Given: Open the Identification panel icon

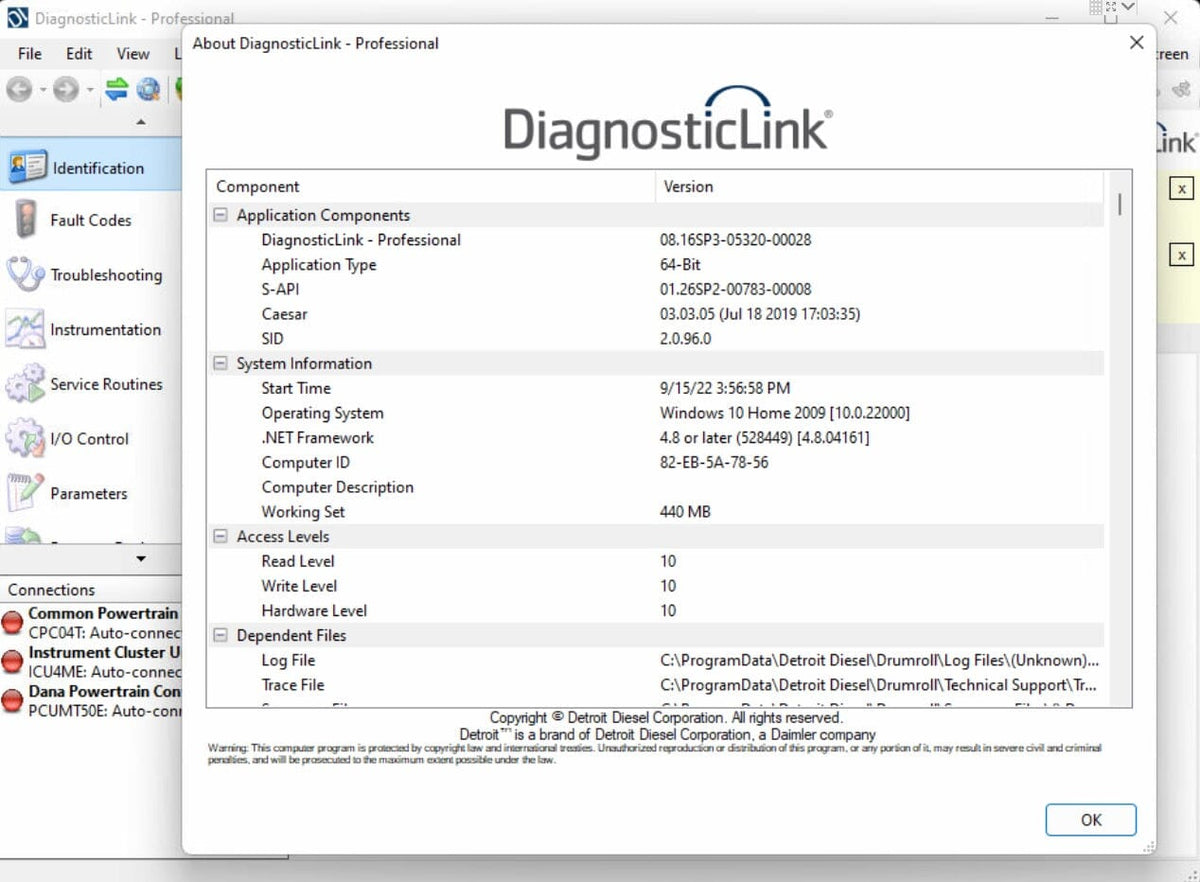Looking at the screenshot, I should coord(27,167).
